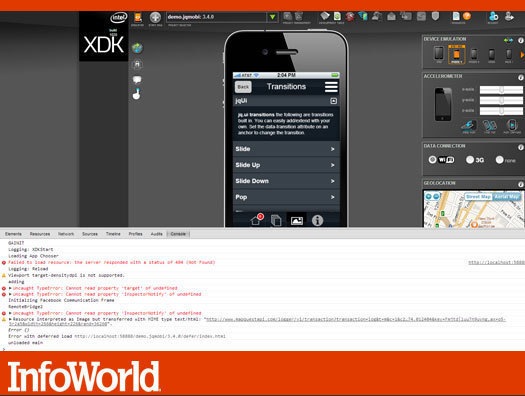Viewport: 525px width, 396px height.
Task: Click the orange book icon in top toolbar
Action: [138, 17]
